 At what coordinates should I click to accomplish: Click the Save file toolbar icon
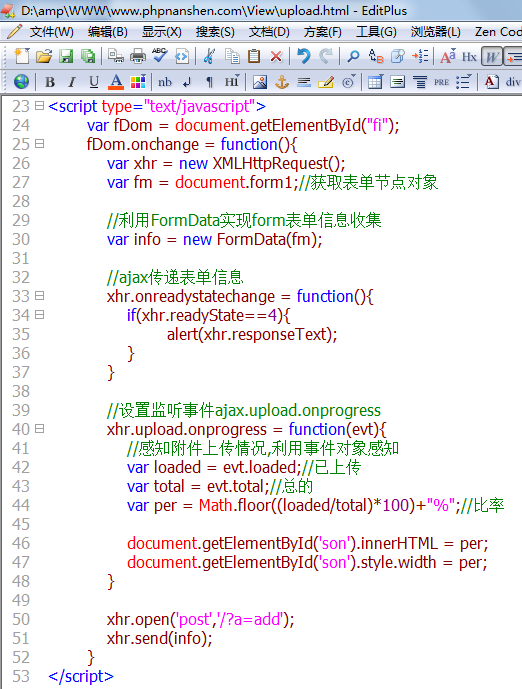pyautogui.click(x=66, y=56)
